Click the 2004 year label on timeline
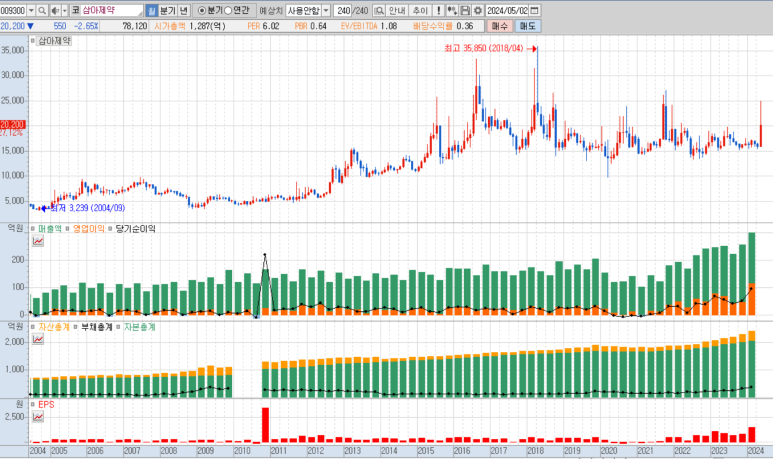Image resolution: width=773 pixels, height=459 pixels. click(x=38, y=451)
